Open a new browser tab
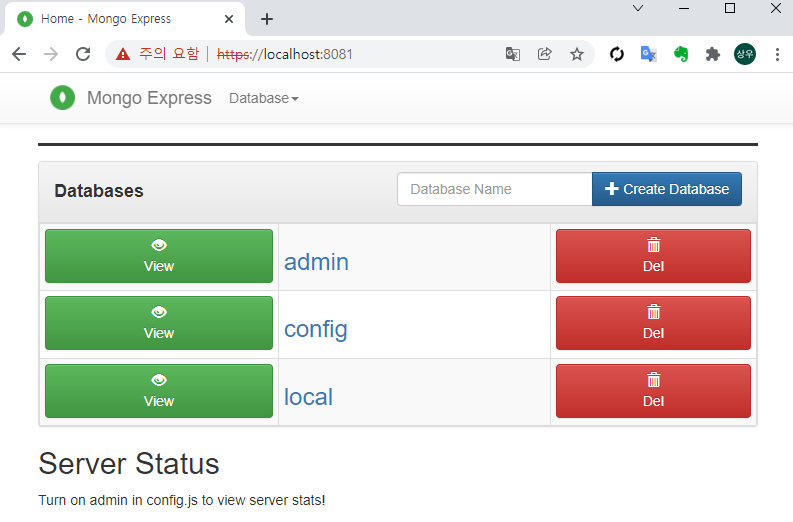 [x=267, y=19]
